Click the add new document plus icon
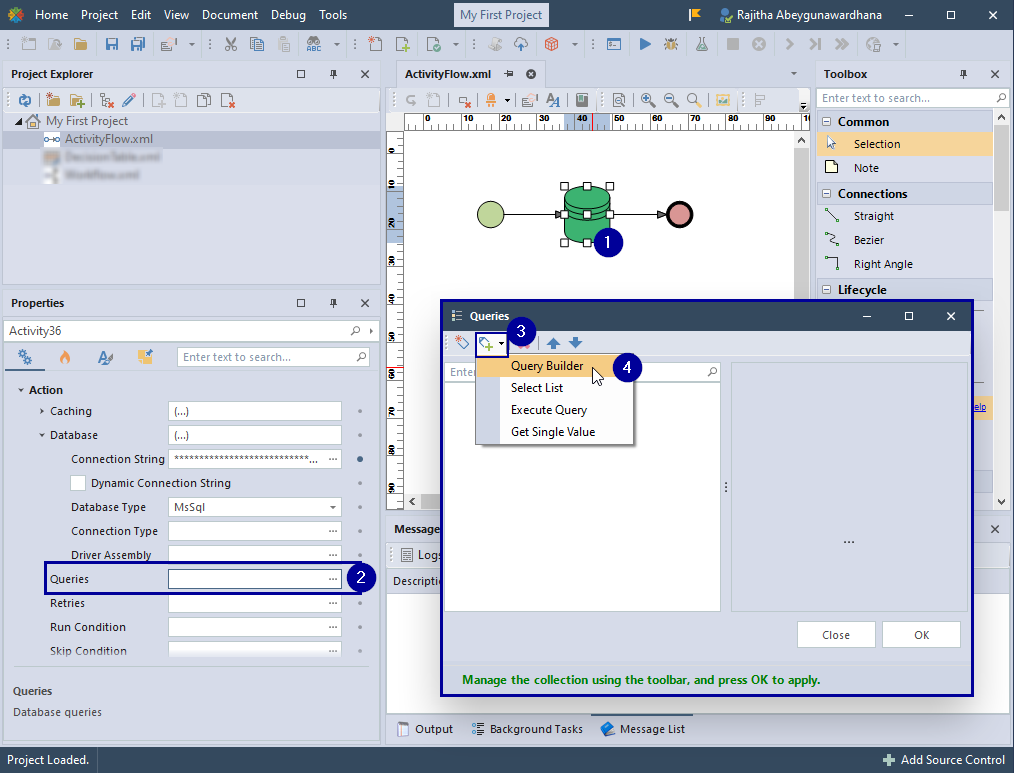 click(402, 44)
